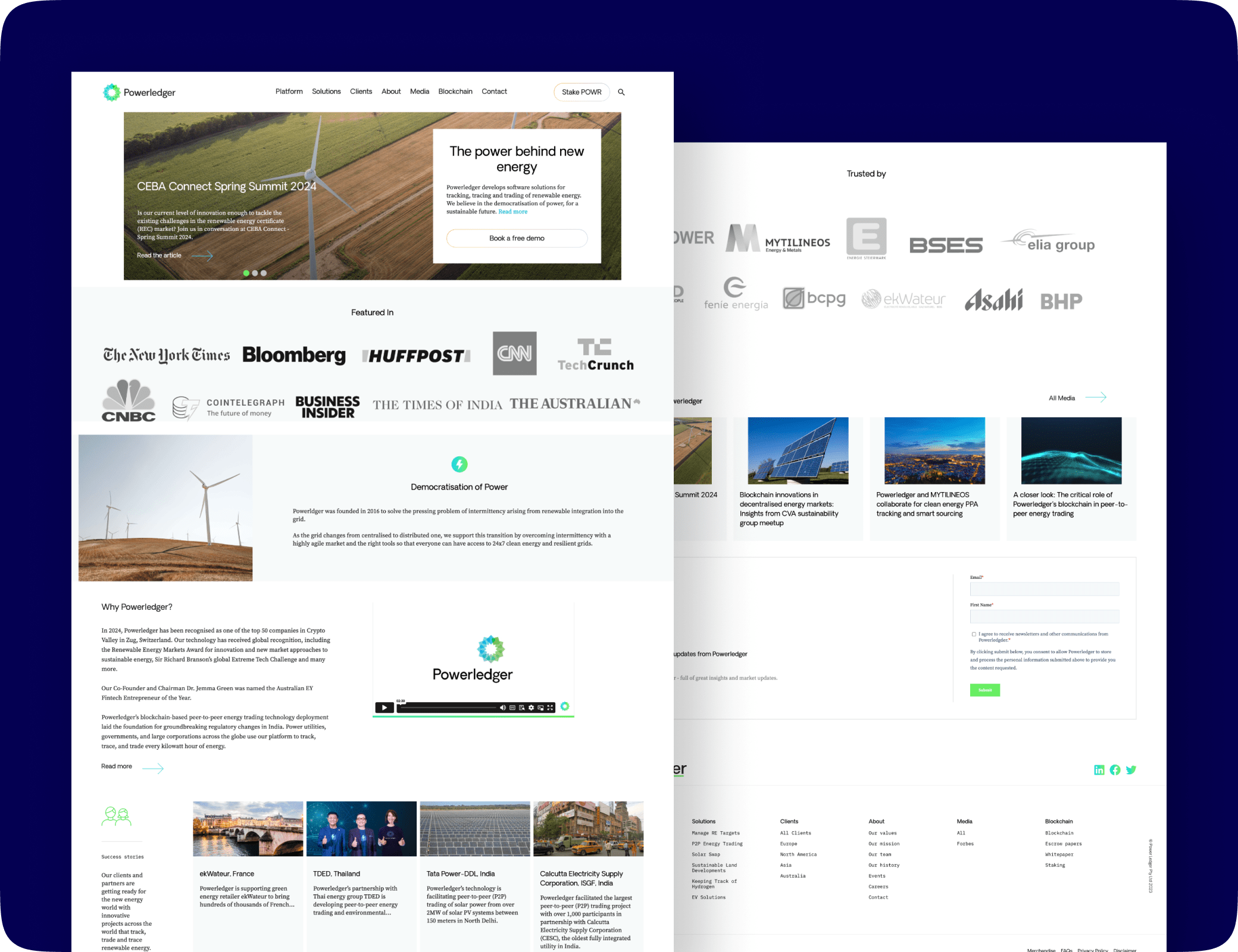The width and height of the screenshot is (1238, 952).
Task: Tick the newsletter consent checkbox
Action: (x=974, y=634)
